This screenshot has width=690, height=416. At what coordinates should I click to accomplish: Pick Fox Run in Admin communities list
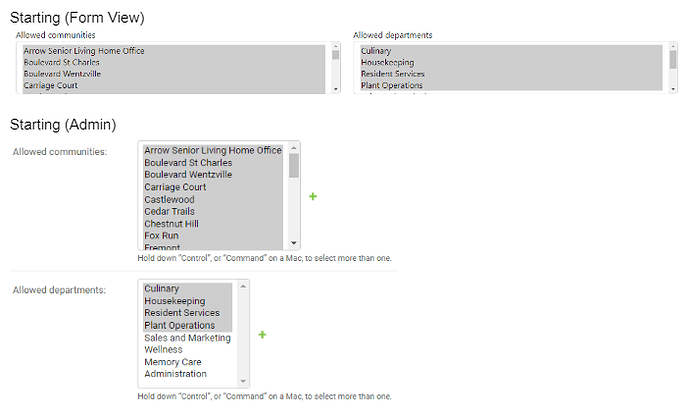tap(162, 236)
